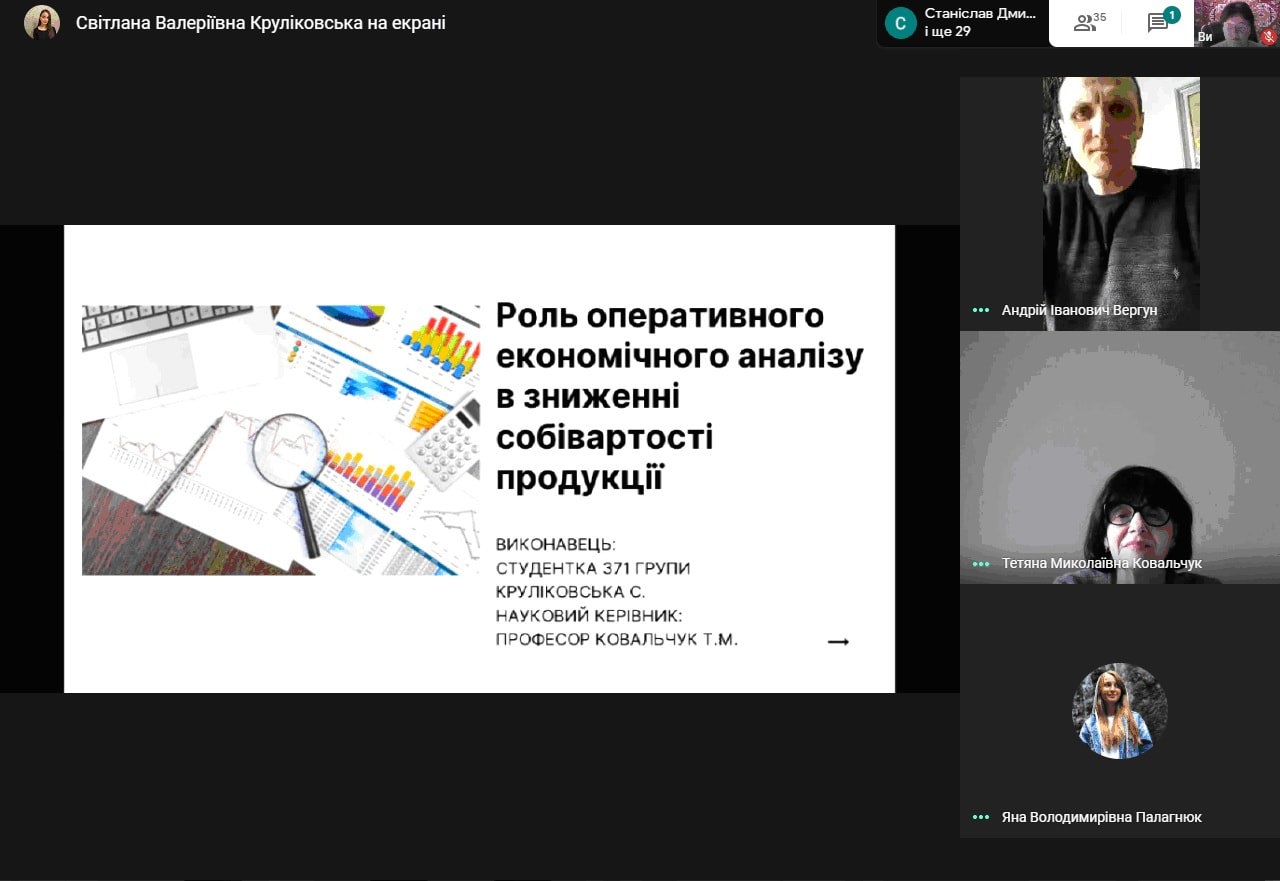Click the text КРУЛІКОВСЬКА С. on the slide
This screenshot has width=1280, height=881.
click(570, 592)
